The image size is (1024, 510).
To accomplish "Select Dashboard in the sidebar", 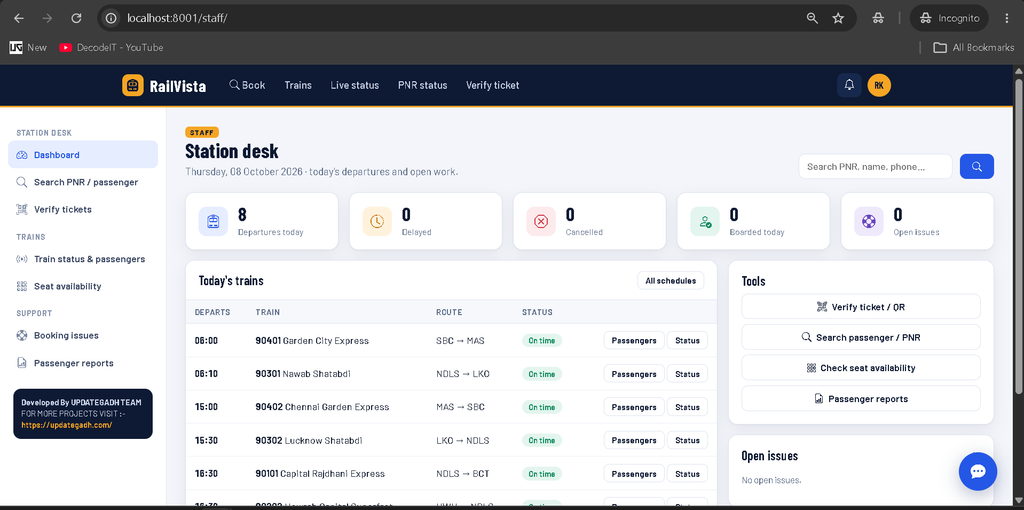I will (x=83, y=155).
